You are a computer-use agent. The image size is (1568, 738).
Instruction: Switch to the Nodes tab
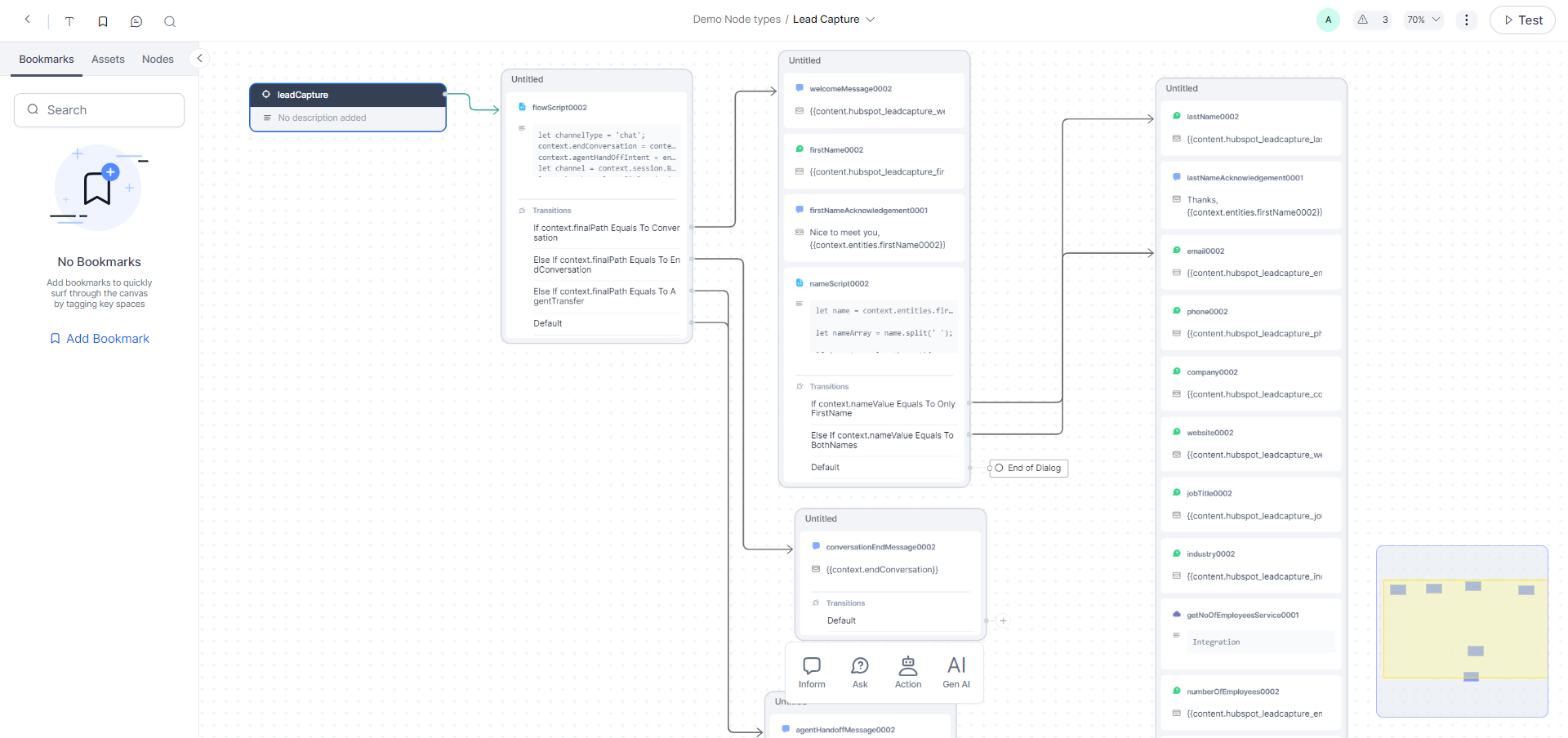pos(158,59)
